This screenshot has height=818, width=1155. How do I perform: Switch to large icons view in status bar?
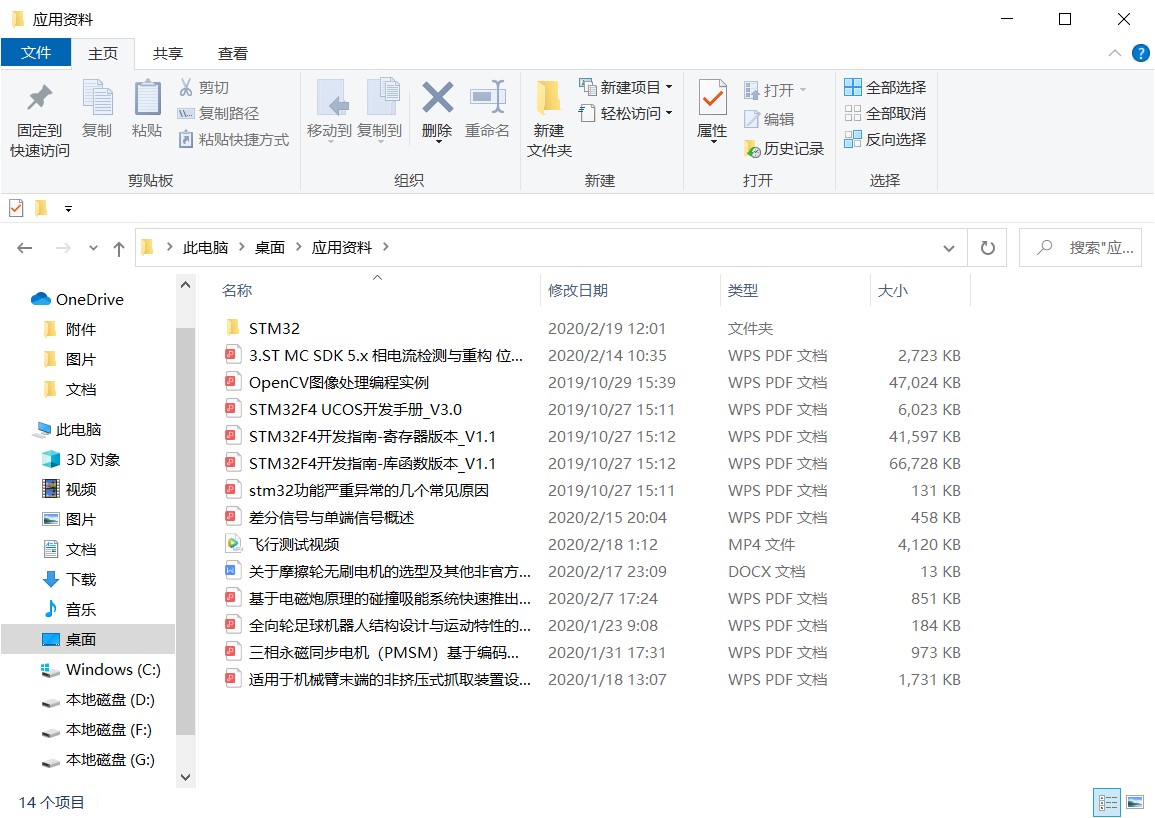tap(1134, 802)
